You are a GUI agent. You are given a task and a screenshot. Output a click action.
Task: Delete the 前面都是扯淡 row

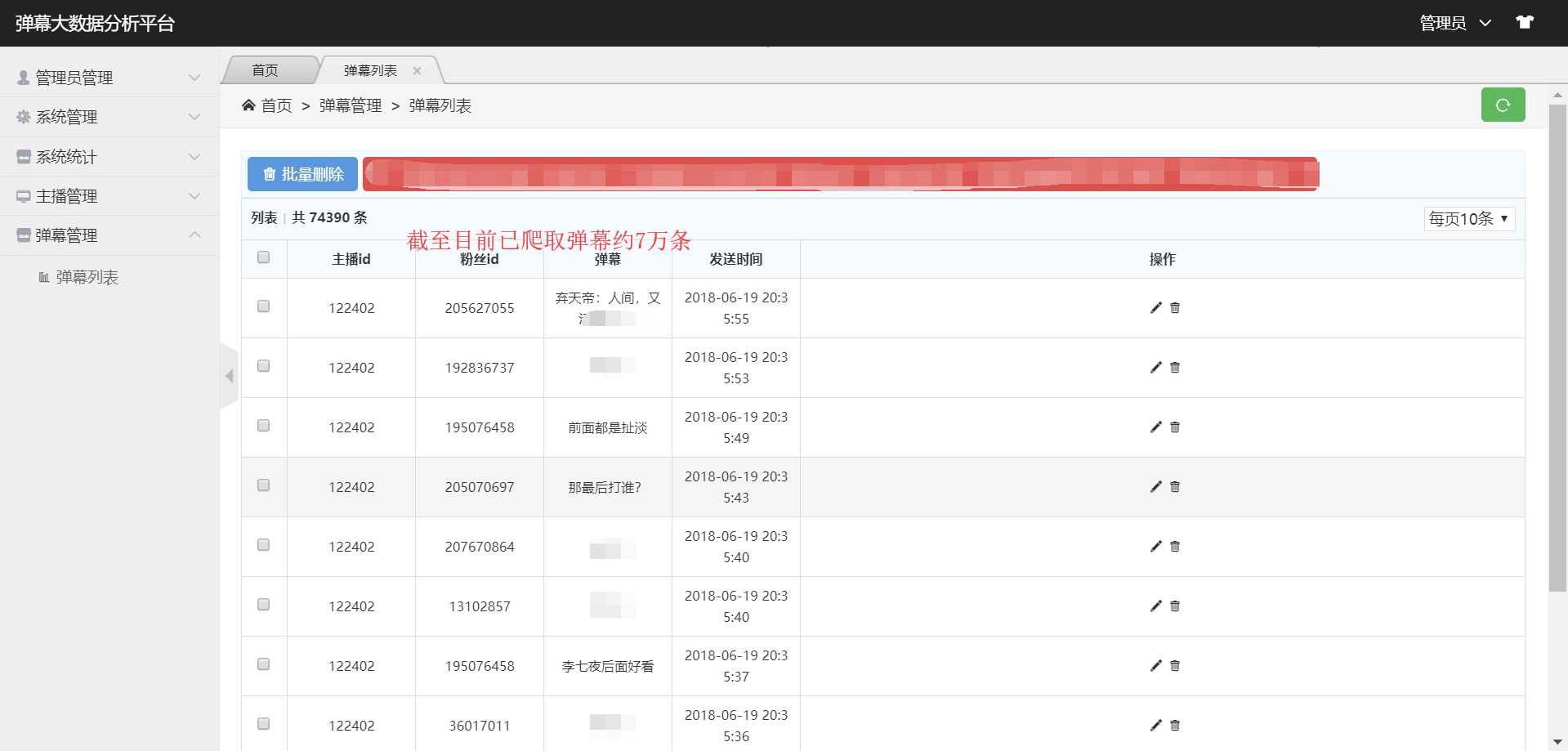[x=1175, y=427]
